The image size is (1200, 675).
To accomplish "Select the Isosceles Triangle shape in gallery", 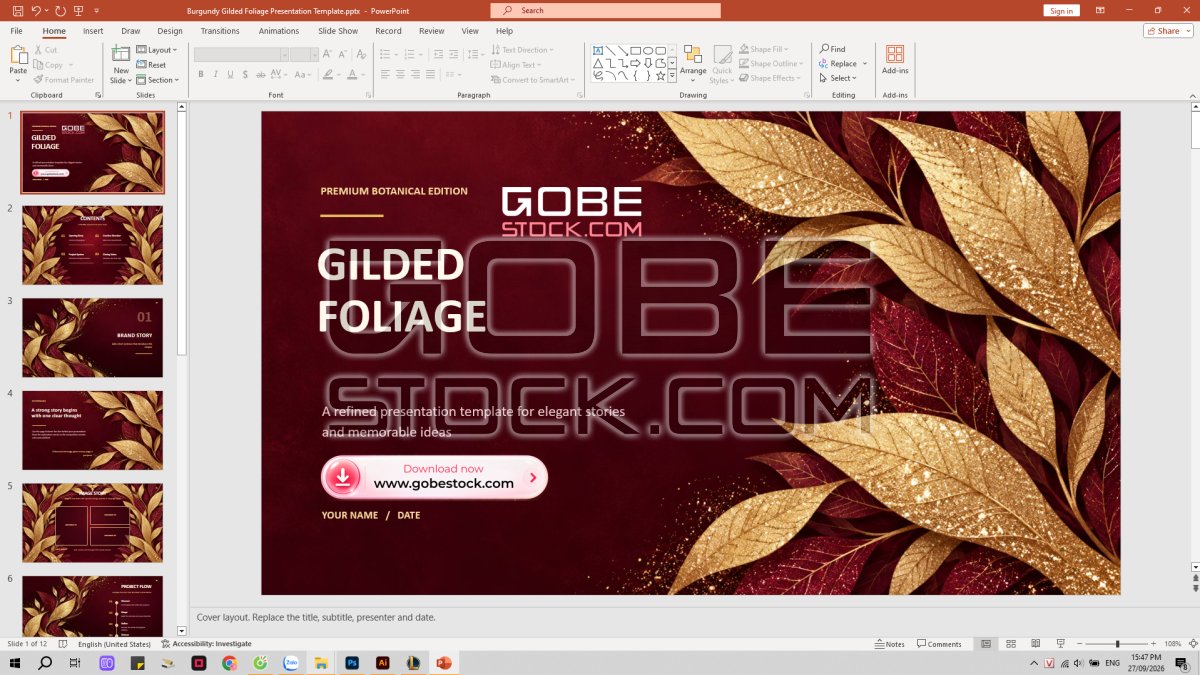I will pyautogui.click(x=598, y=63).
